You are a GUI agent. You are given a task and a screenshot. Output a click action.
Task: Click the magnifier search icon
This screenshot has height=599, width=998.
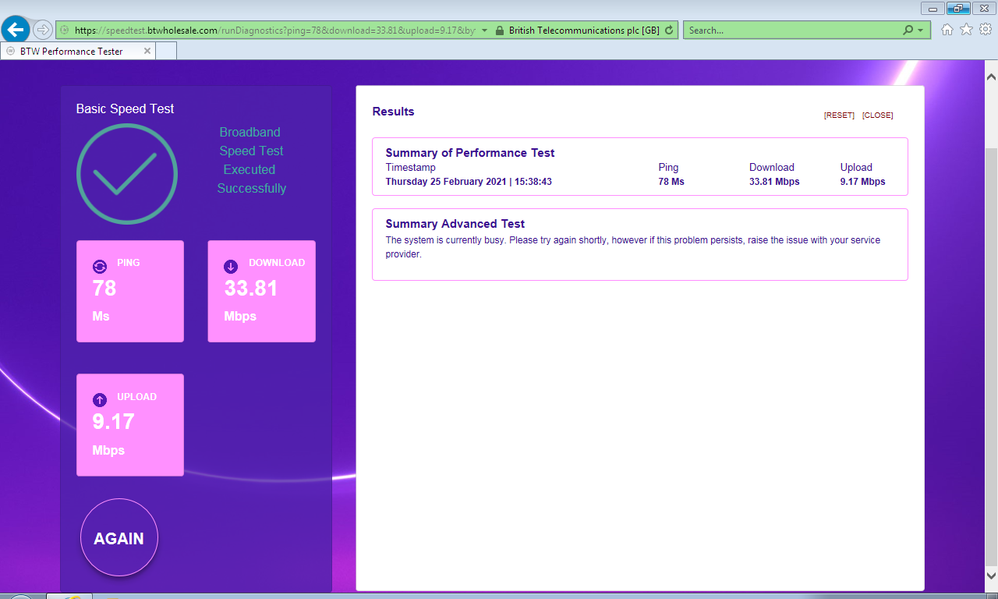coord(908,30)
